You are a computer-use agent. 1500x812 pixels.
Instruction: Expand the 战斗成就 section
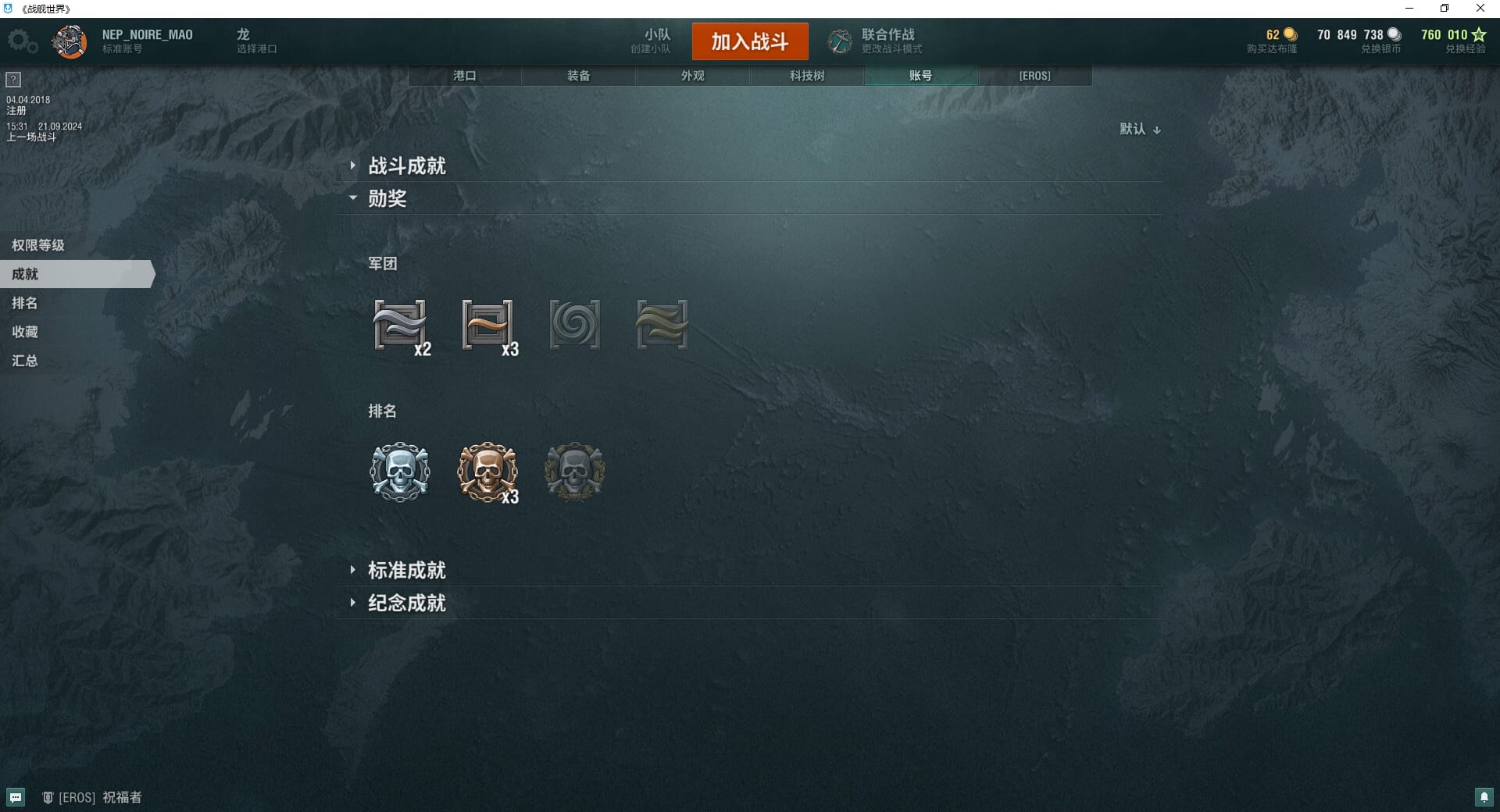click(406, 166)
